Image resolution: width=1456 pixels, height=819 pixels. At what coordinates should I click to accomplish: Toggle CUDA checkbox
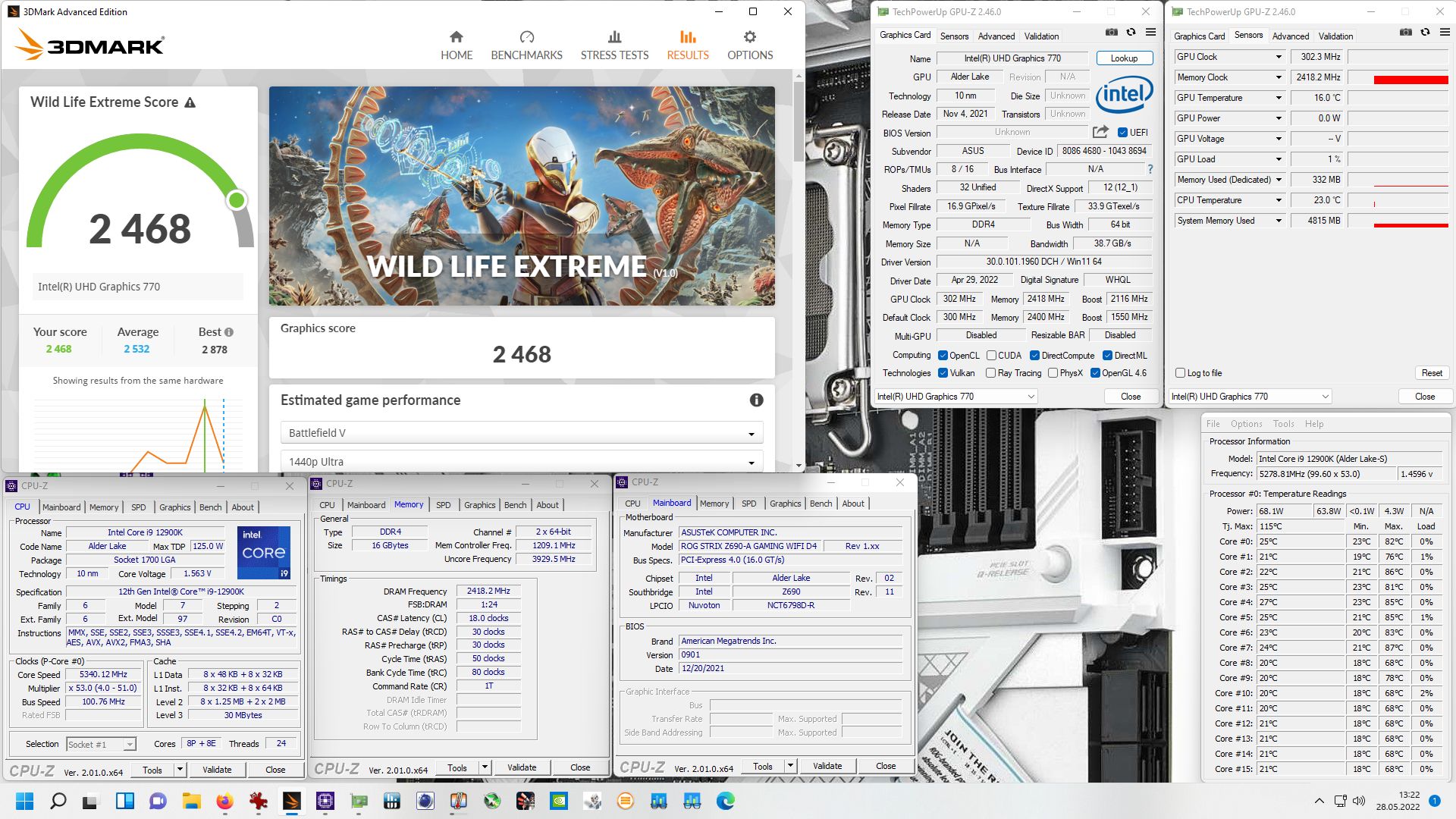click(x=991, y=356)
